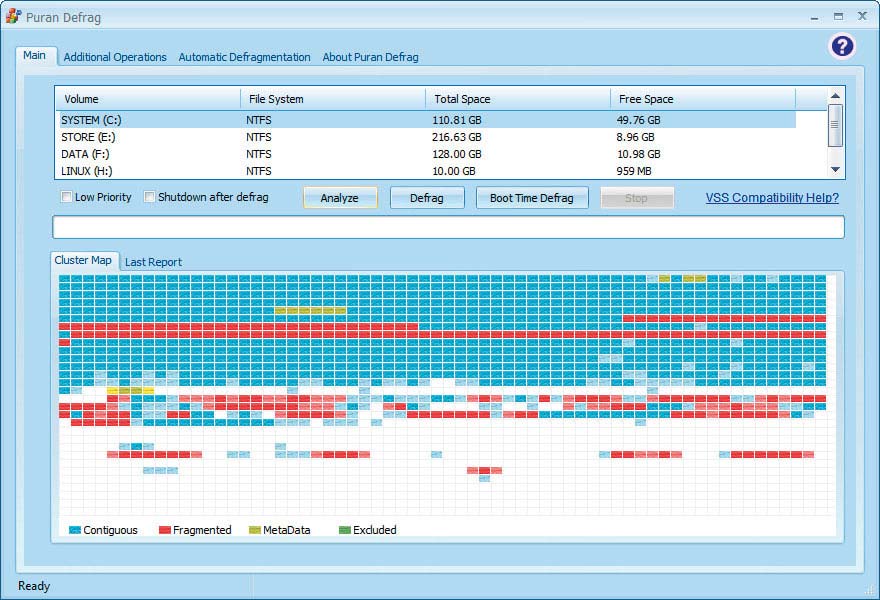Click the MetaData yellow legend swatch
This screenshot has height=600, width=880.
click(255, 530)
